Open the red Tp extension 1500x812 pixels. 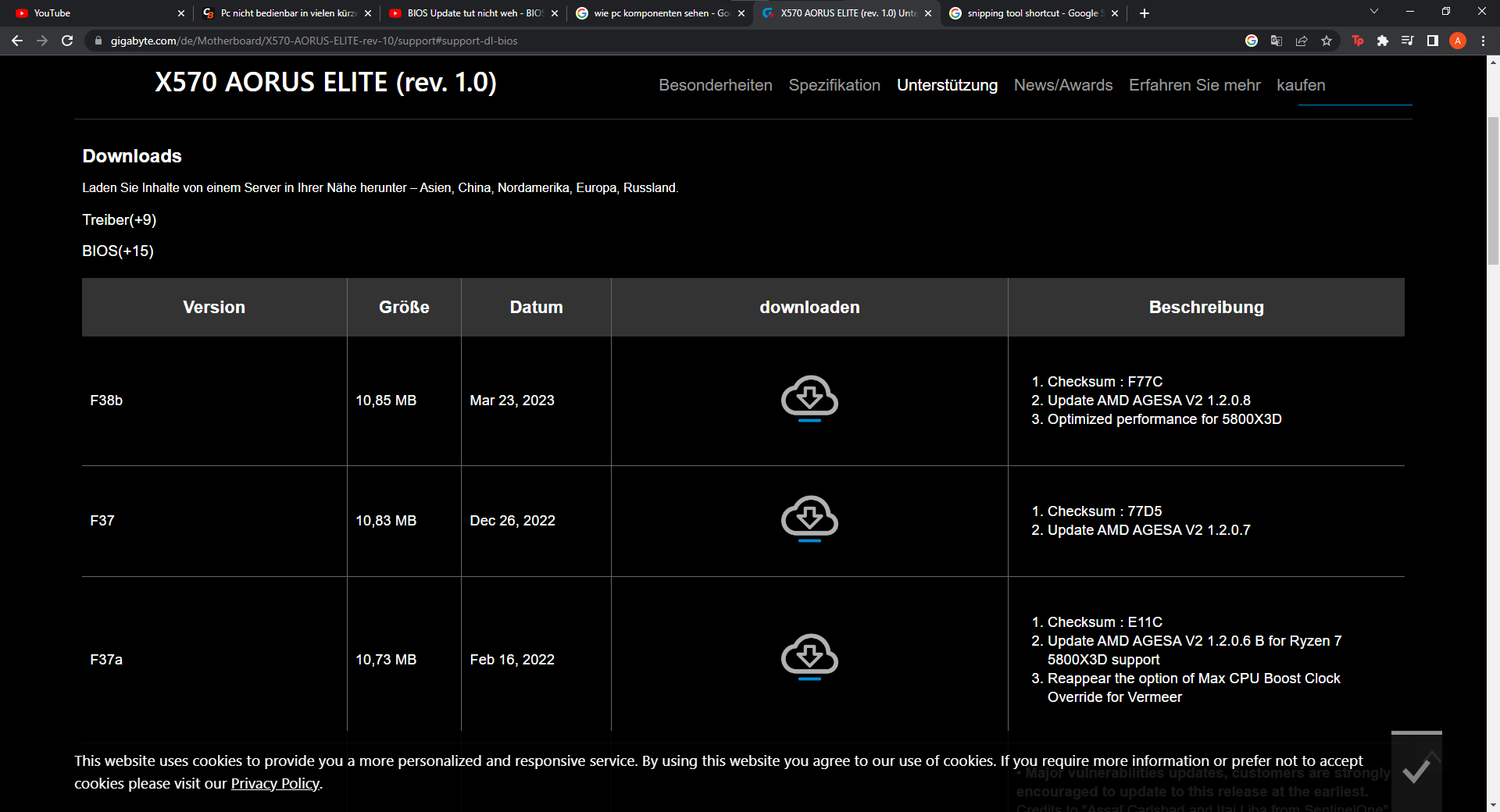pos(1358,41)
